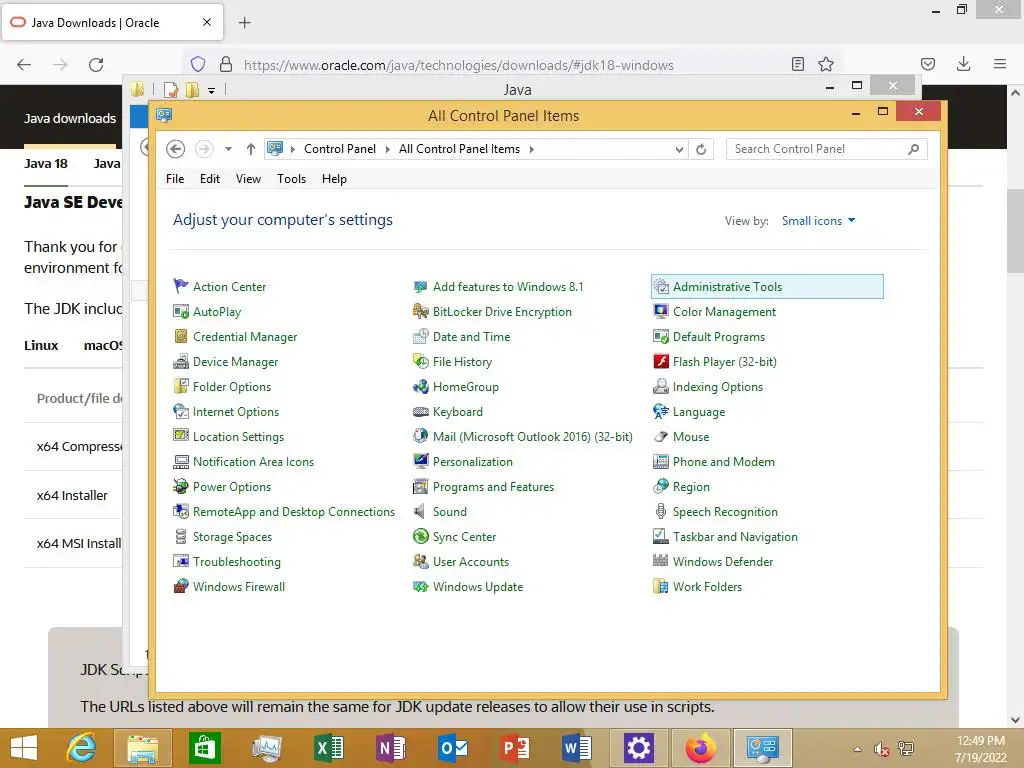
Task: Open the Edit menu
Action: click(210, 179)
